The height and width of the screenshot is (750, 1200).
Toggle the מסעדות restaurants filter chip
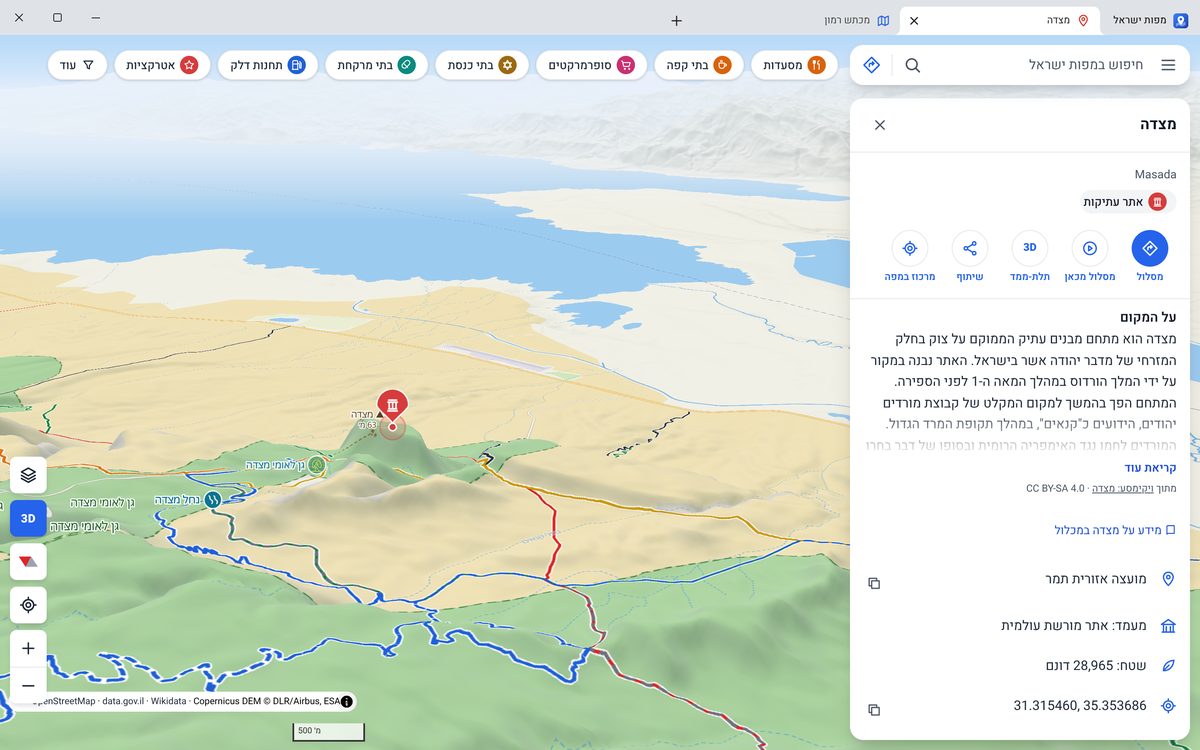(x=794, y=65)
